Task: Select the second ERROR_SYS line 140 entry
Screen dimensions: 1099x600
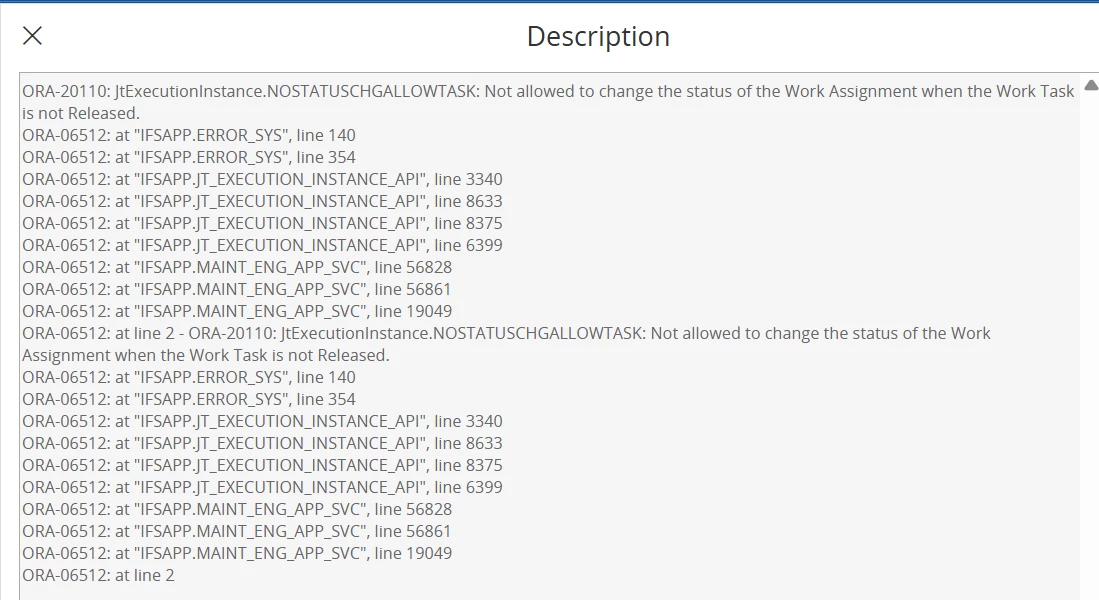Action: [x=189, y=377]
